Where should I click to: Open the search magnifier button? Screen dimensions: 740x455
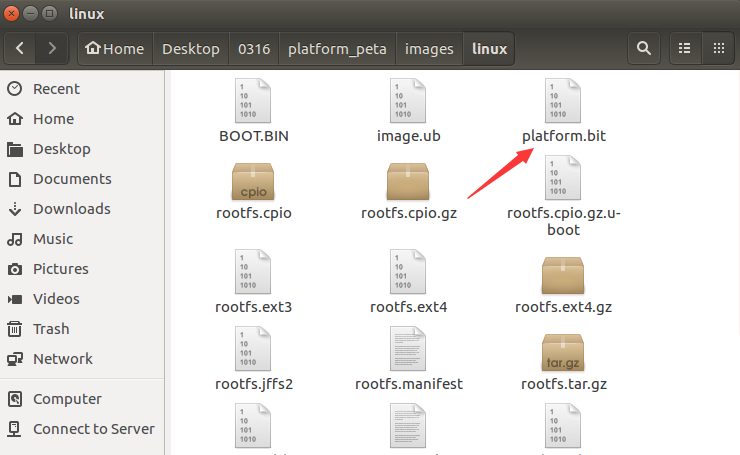[x=644, y=48]
